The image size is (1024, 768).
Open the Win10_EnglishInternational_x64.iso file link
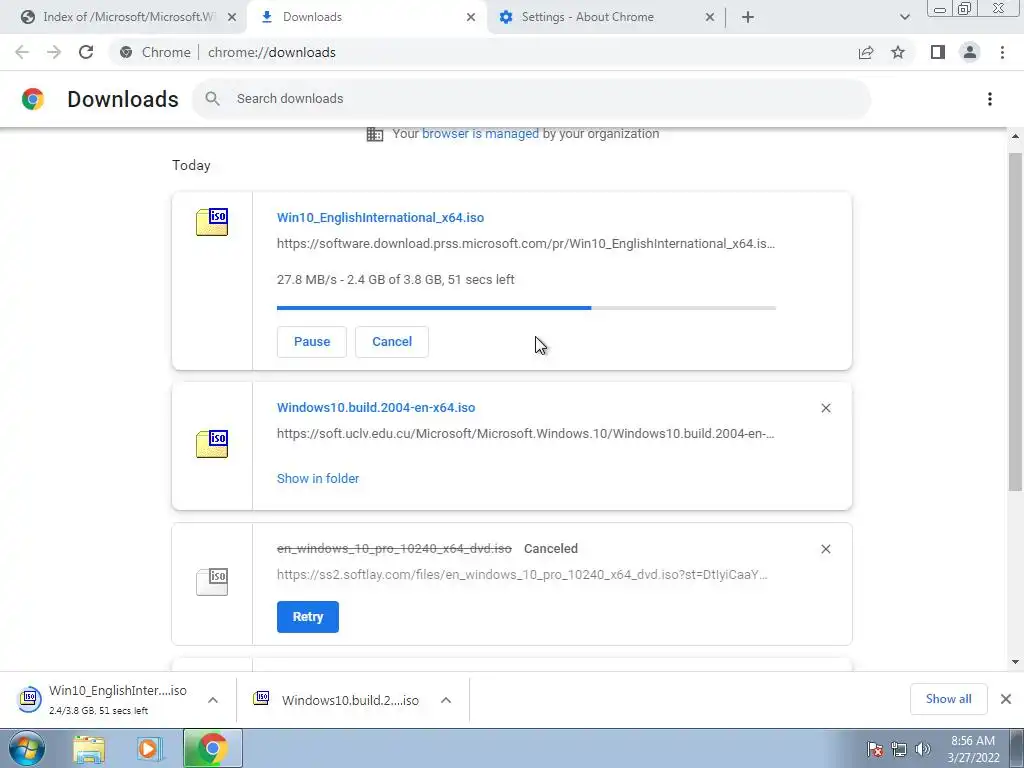point(380,217)
